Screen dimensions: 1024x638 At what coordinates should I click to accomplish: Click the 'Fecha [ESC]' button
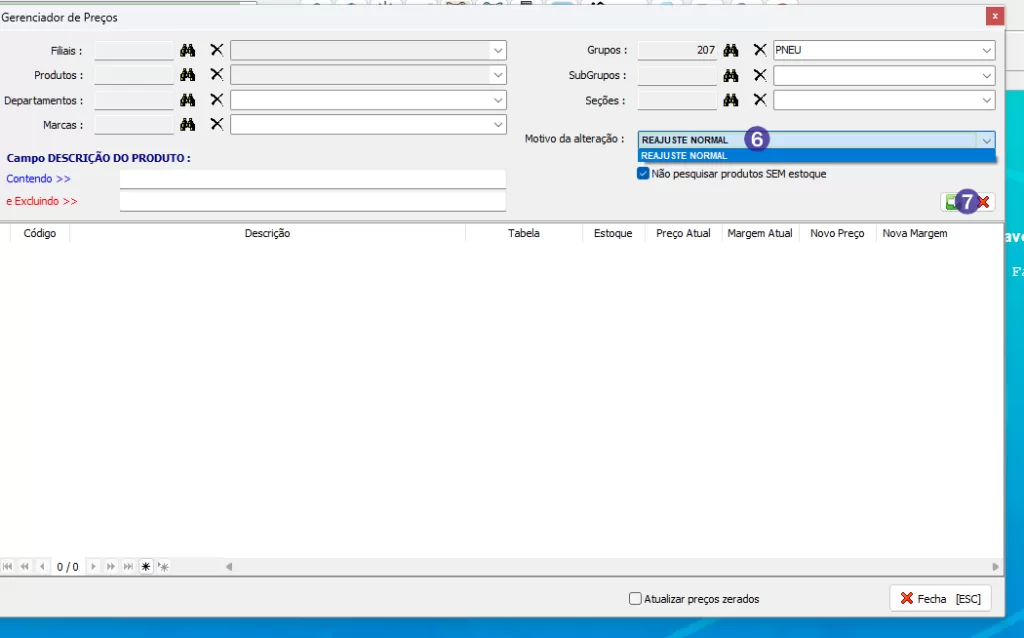940,598
